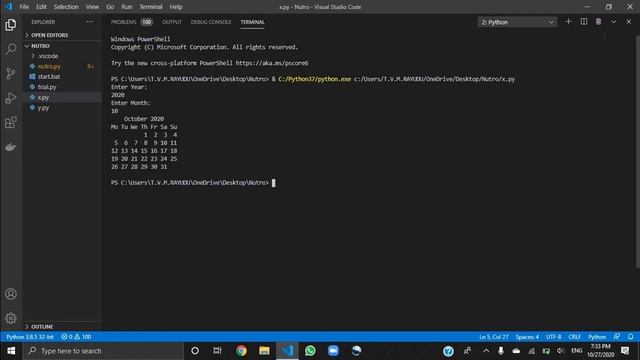Open the aka.ms/pscore6 link in terminal
The height and width of the screenshot is (360, 640).
click(272, 63)
